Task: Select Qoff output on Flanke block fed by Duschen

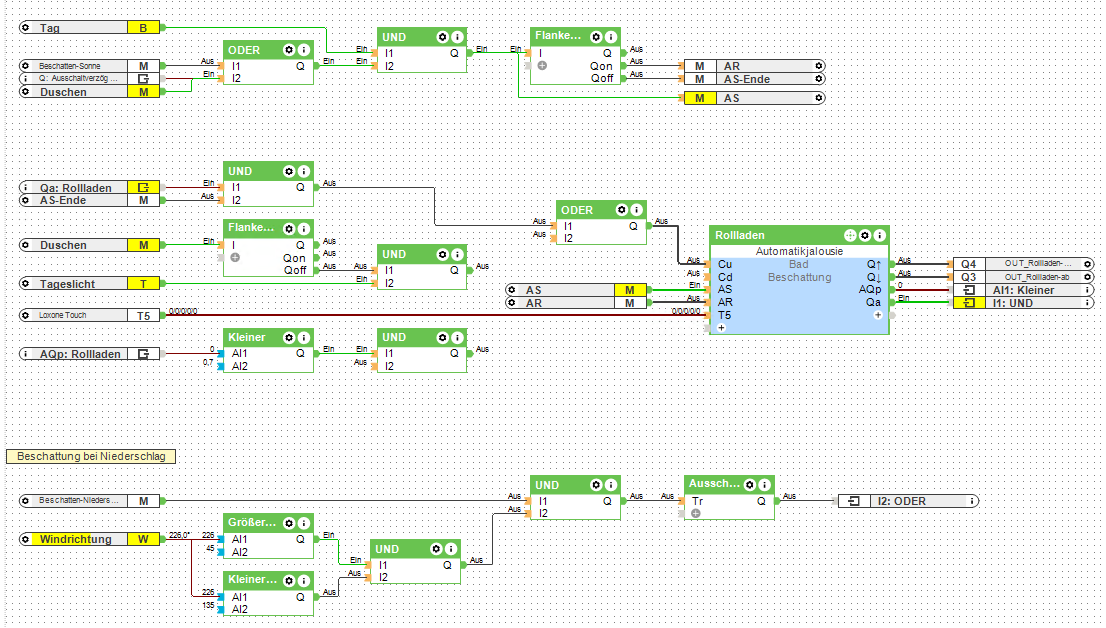Action: 296,270
